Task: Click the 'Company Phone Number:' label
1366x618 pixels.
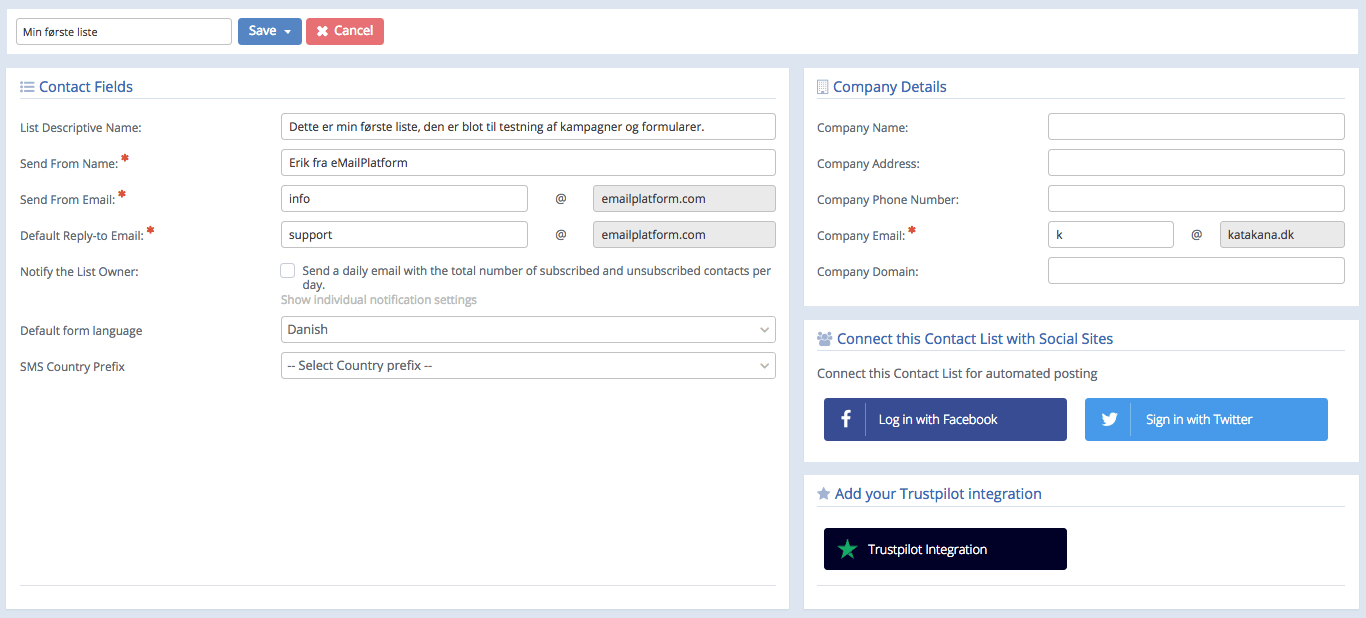Action: coord(888,200)
